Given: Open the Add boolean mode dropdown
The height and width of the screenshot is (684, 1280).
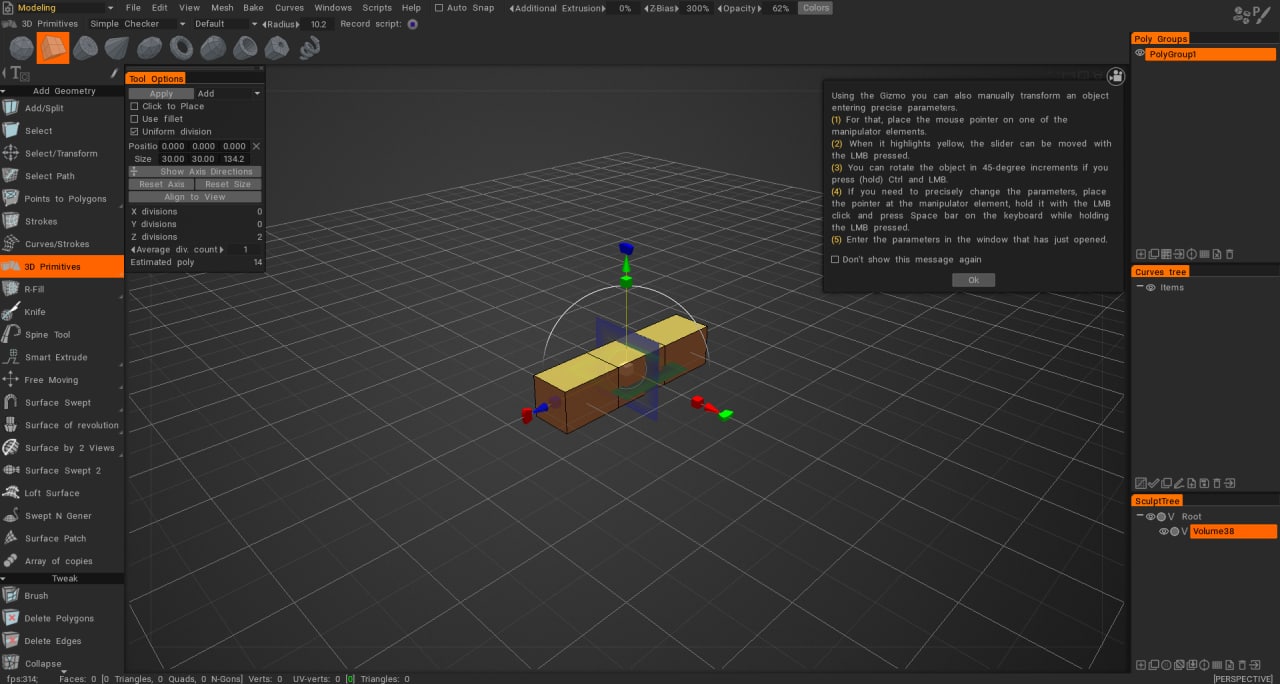Looking at the screenshot, I should (x=229, y=93).
